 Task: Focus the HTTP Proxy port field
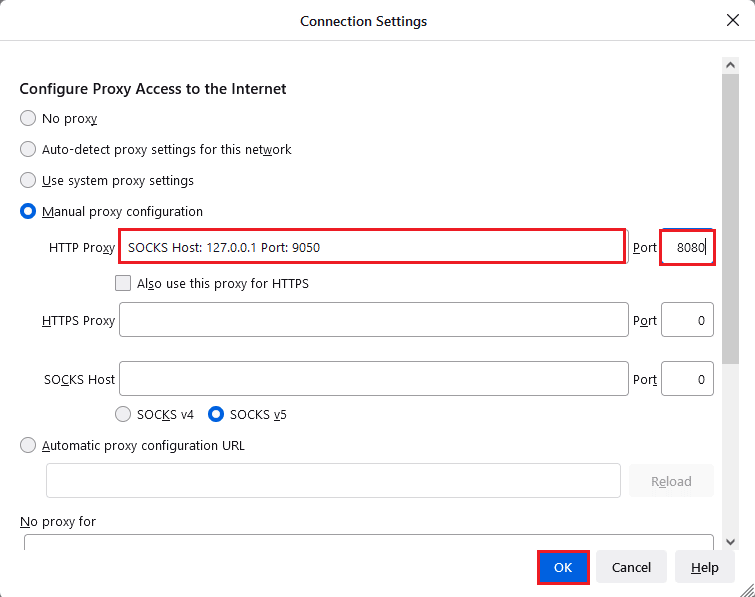pos(687,247)
